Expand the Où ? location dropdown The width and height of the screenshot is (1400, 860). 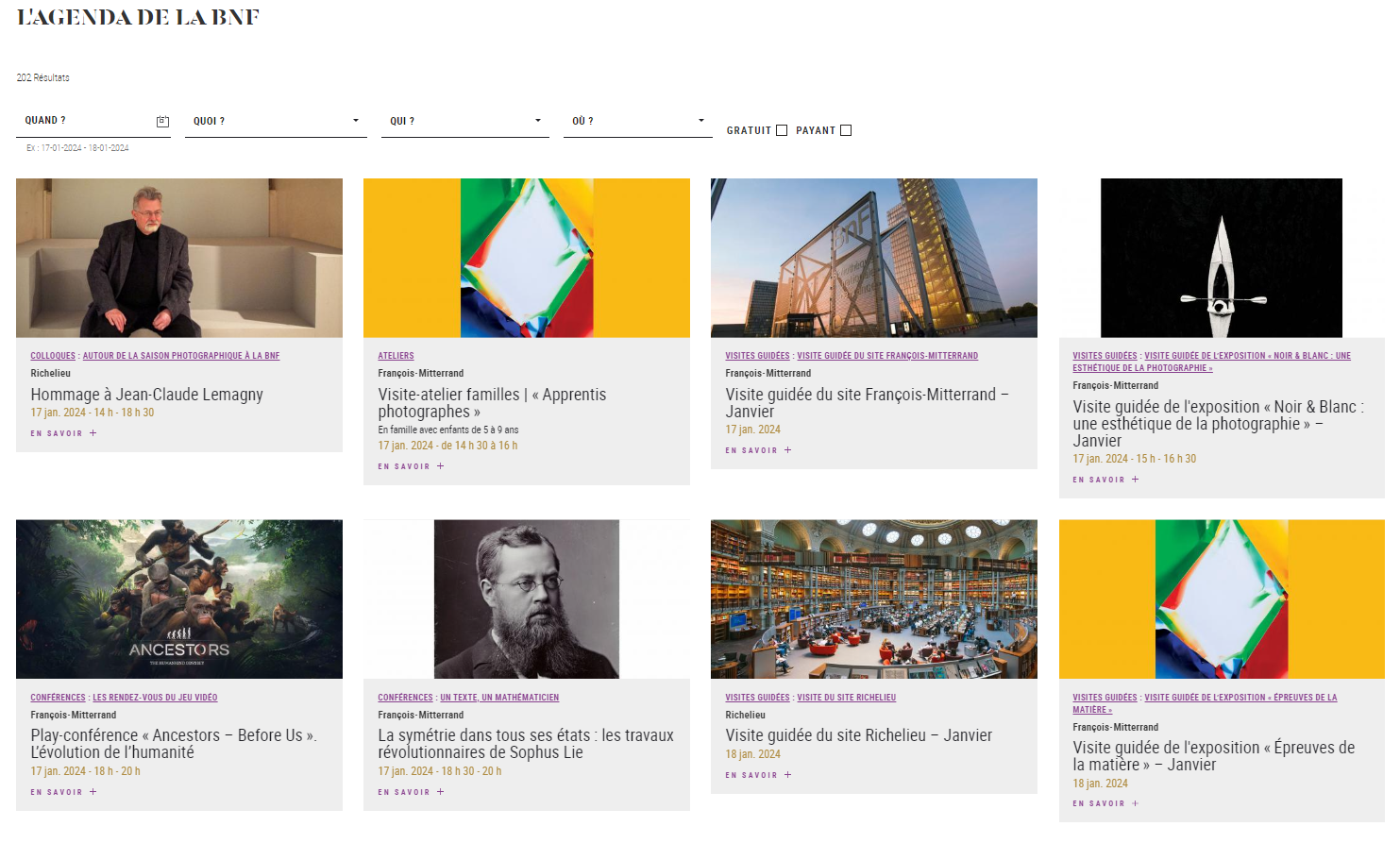click(637, 121)
